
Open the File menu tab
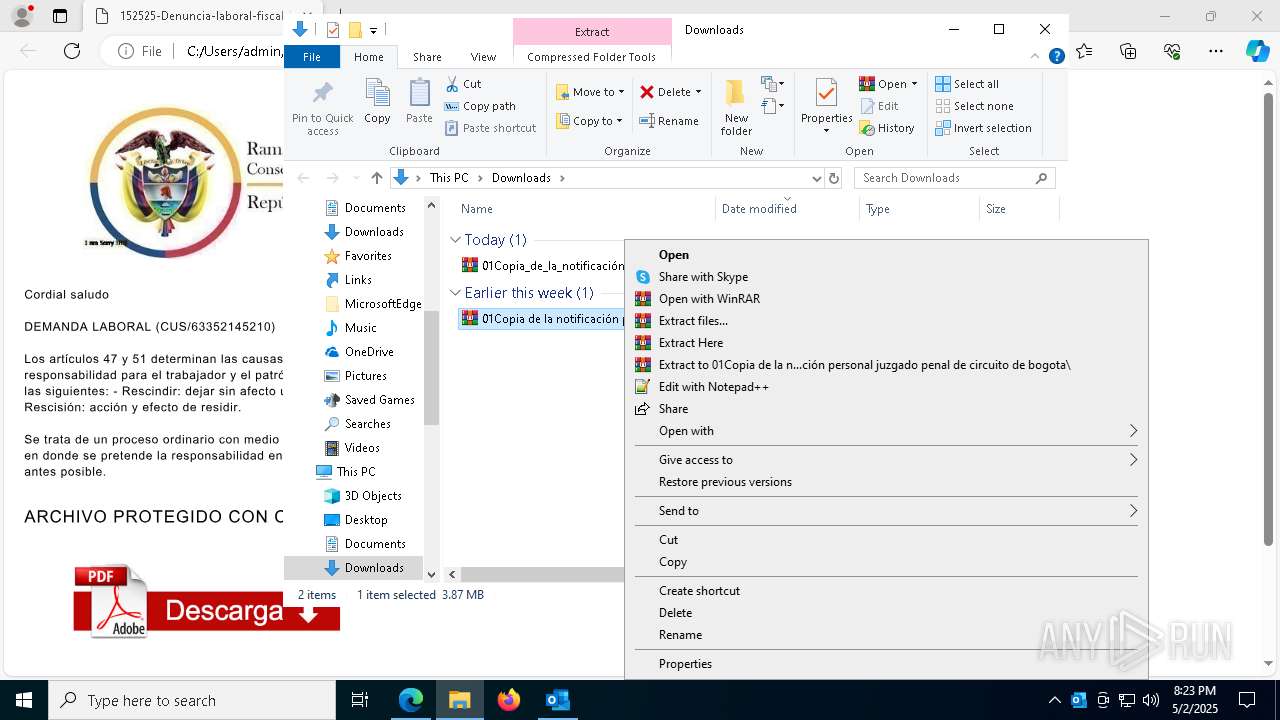(x=312, y=57)
